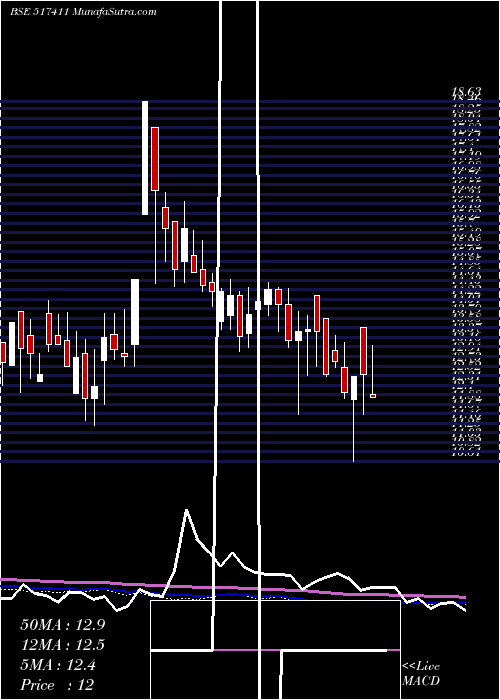Screen dimensions: 500x700
Task: Select the "Price : 12" text
Action: pyautogui.click(x=57, y=685)
